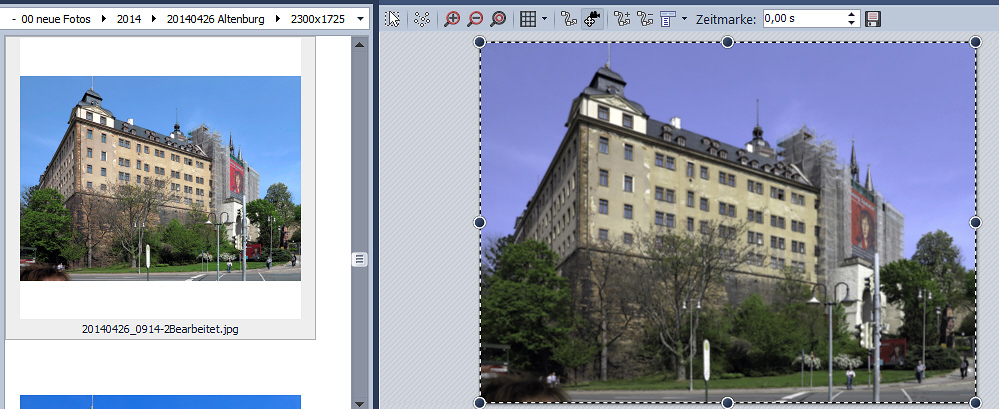The height and width of the screenshot is (409, 999).
Task: Add a motion path keyframe
Action: click(x=622, y=19)
